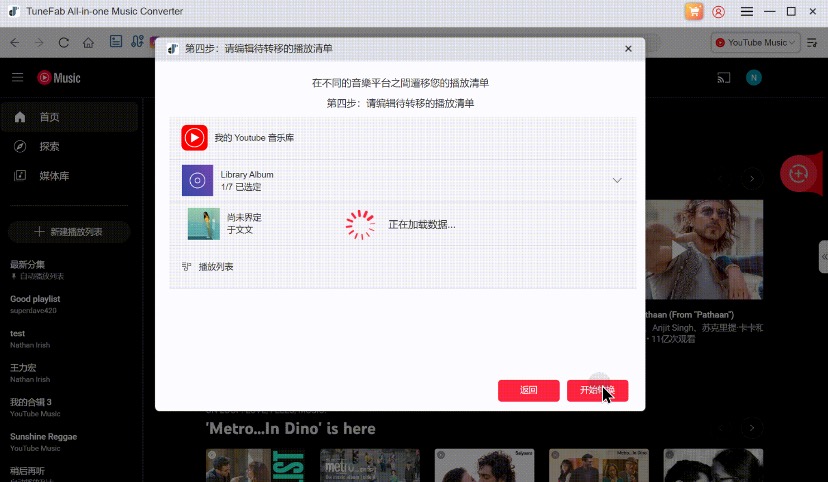Open 探索 explore in the sidebar
This screenshot has height=482, width=828.
pos(50,146)
